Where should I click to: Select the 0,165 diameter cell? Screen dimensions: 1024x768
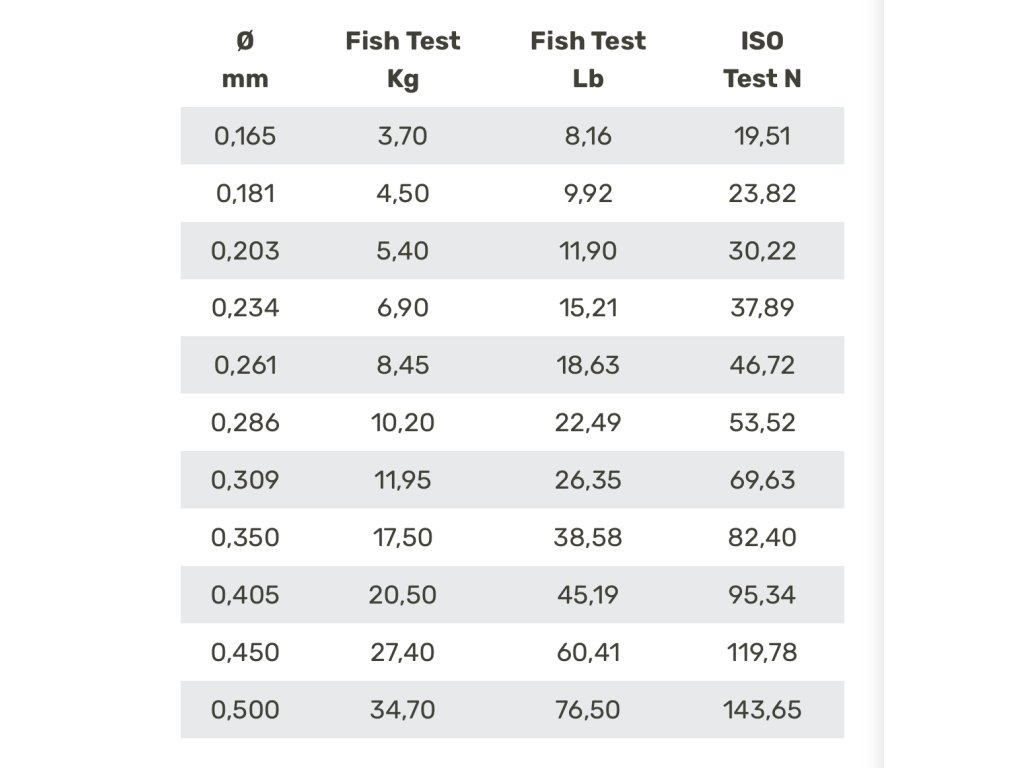coord(245,136)
